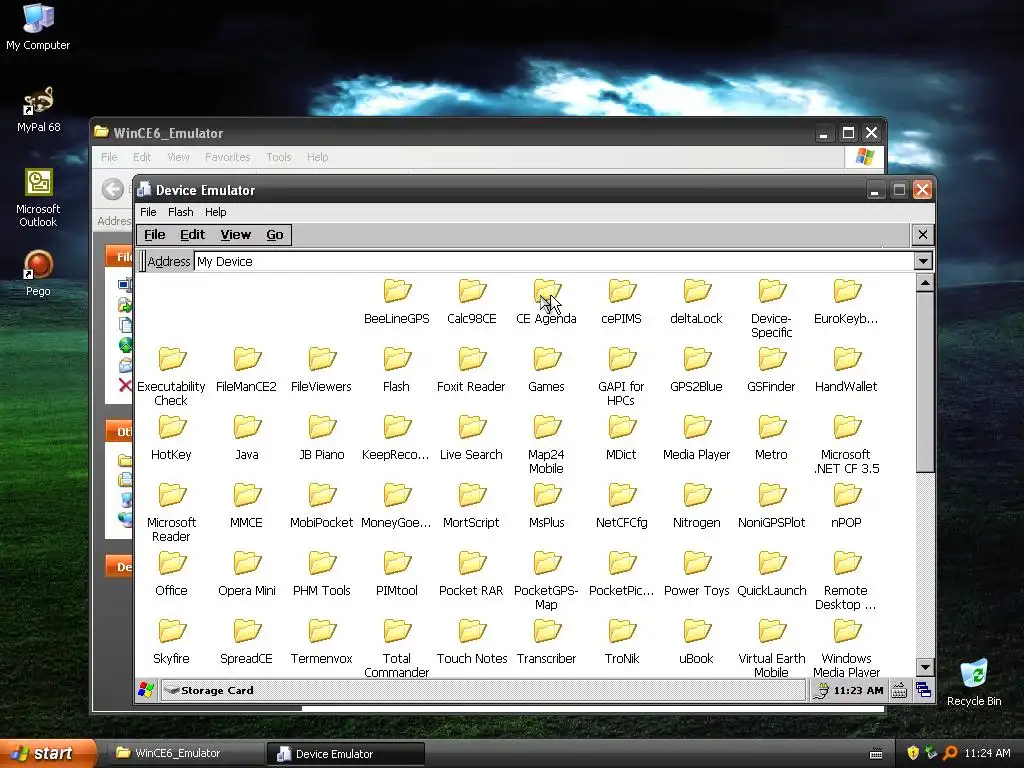The width and height of the screenshot is (1024, 768).
Task: Select the Games folder
Action: pos(547,370)
